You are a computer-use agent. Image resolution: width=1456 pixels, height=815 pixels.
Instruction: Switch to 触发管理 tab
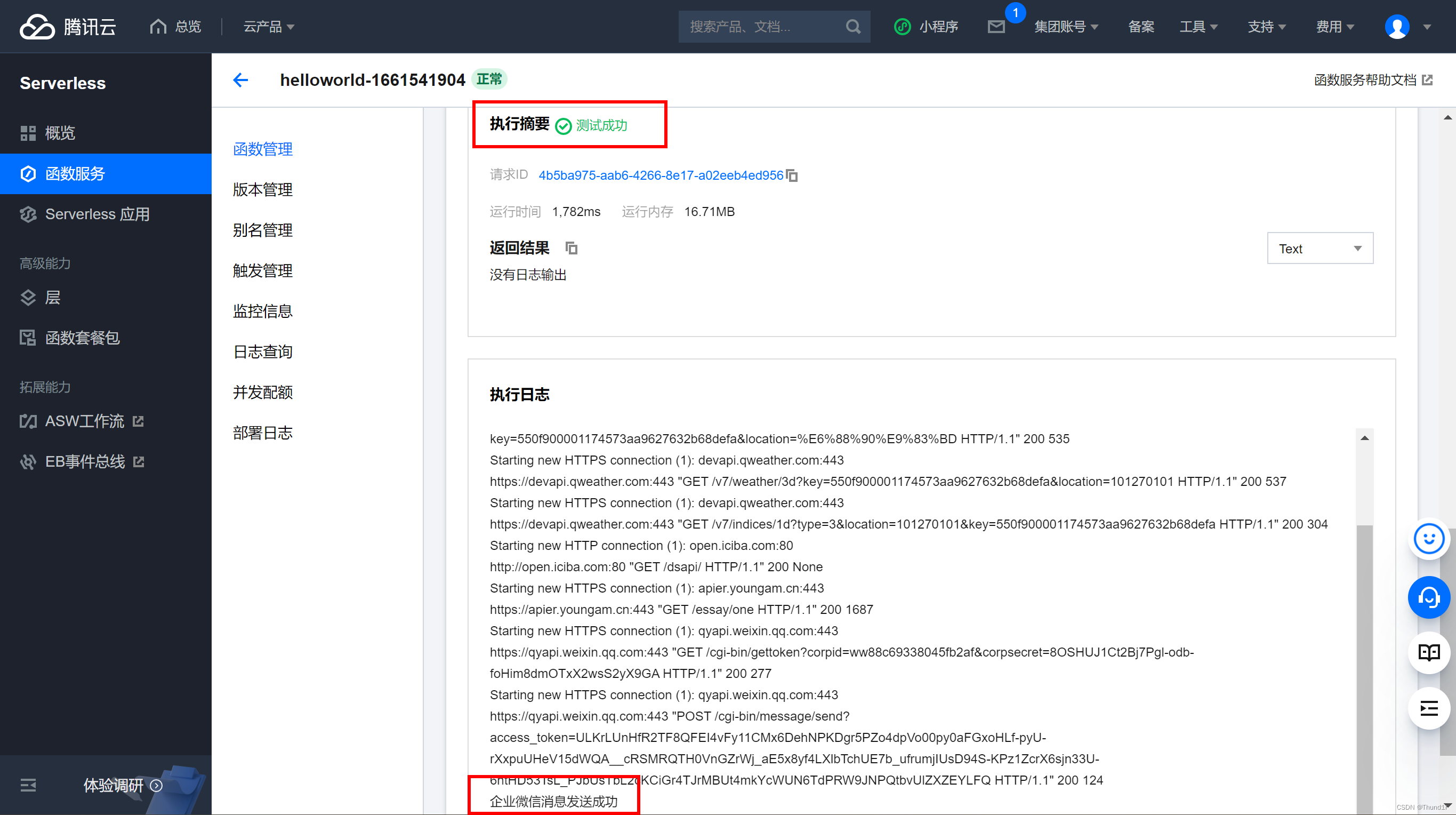point(263,270)
